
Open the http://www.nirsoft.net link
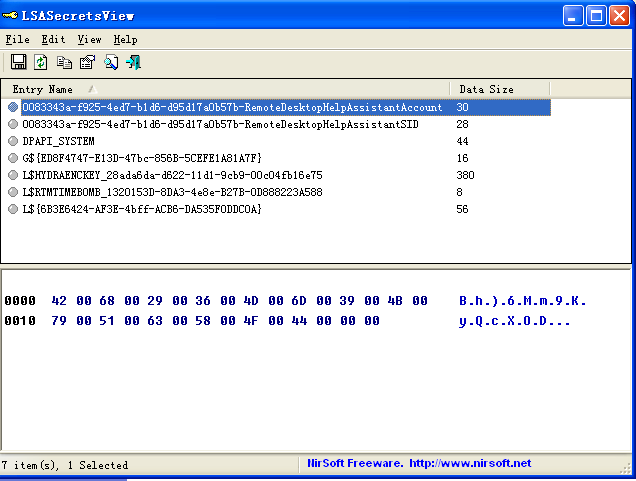click(x=470, y=463)
